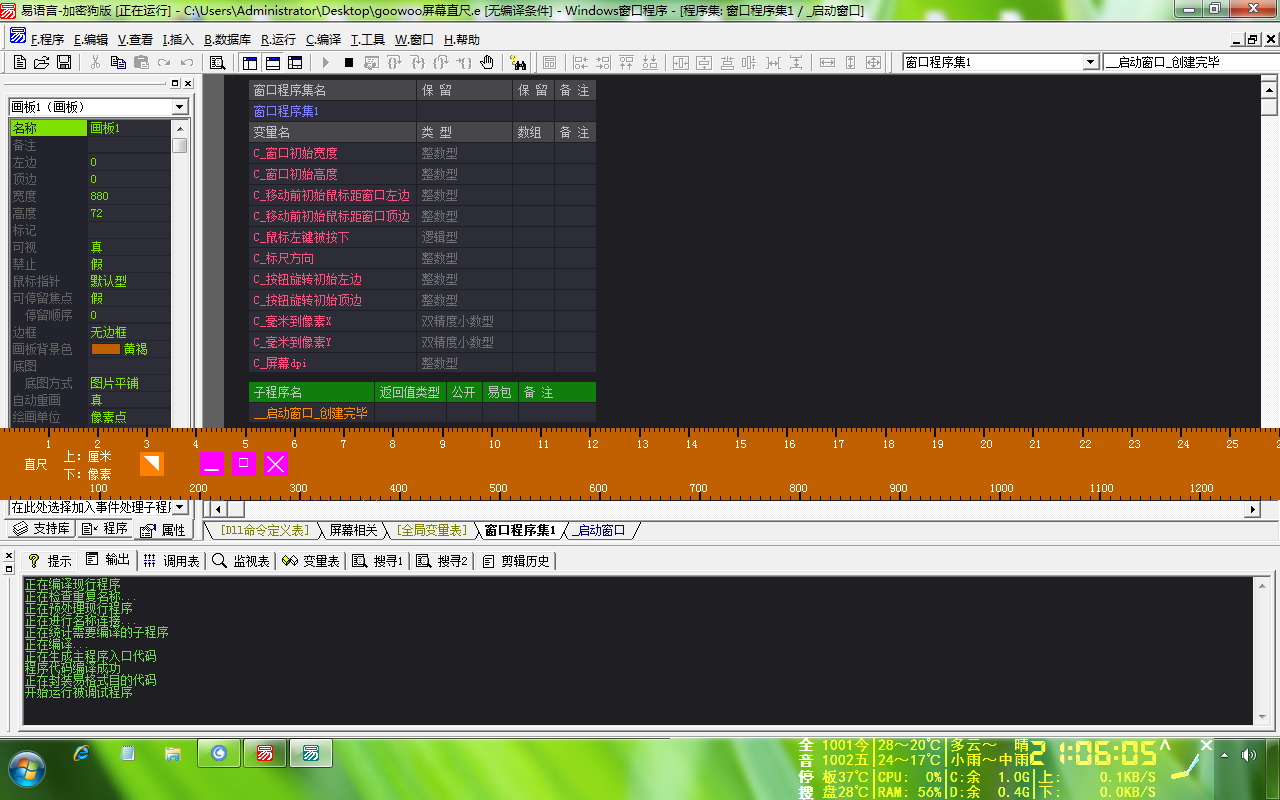The width and height of the screenshot is (1280, 800).
Task: Open the C.编译 menu
Action: [x=323, y=40]
